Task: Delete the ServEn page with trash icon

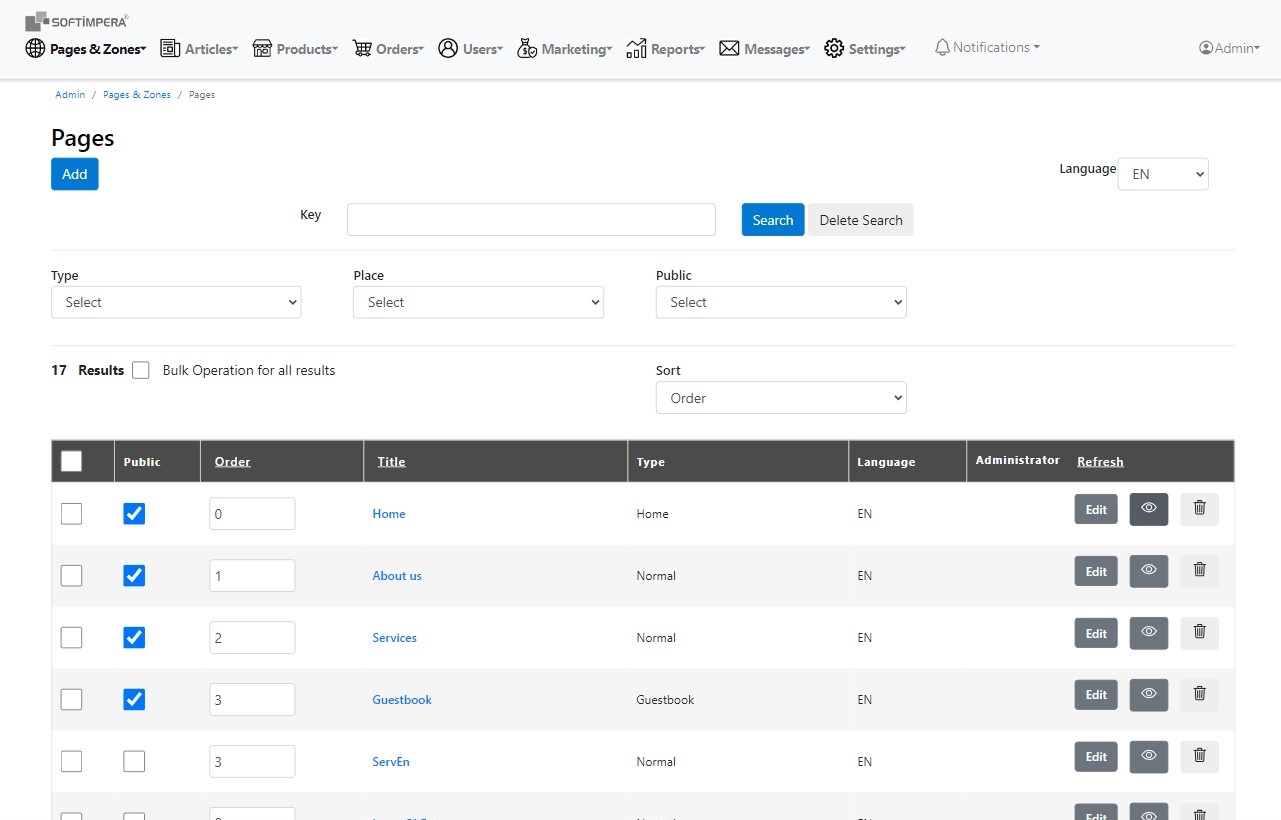Action: coord(1200,757)
